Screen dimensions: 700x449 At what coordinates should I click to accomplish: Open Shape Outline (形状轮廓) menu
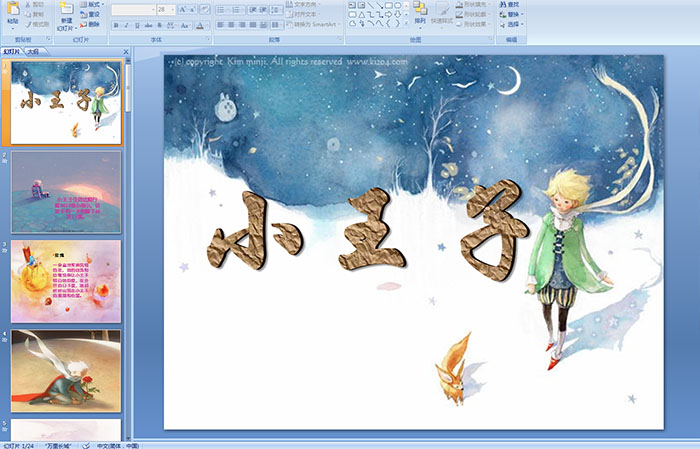tap(474, 14)
